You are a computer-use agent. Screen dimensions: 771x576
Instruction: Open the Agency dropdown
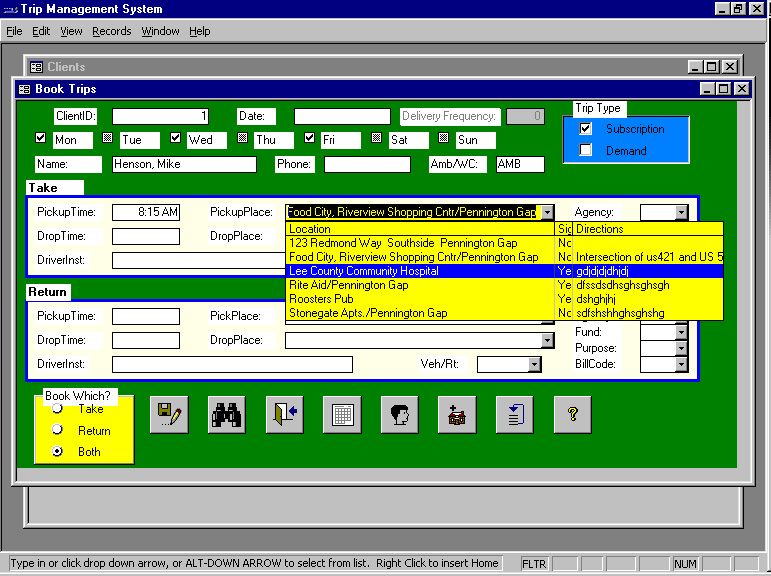pos(681,212)
